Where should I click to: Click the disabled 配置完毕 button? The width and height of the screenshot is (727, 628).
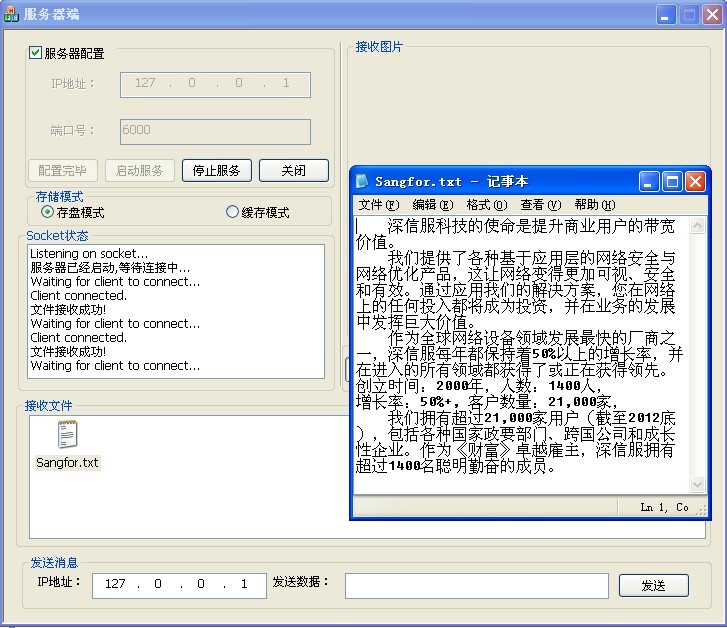63,171
